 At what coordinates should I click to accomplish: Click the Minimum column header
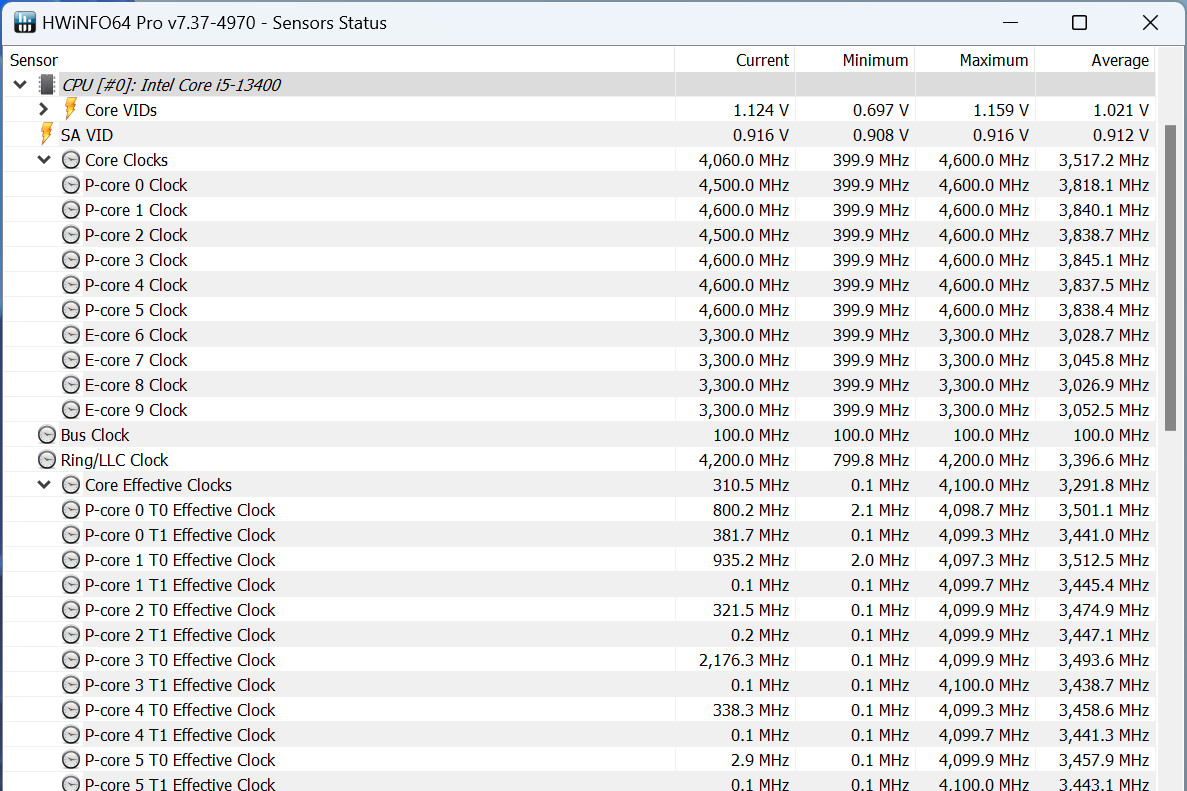tap(855, 60)
